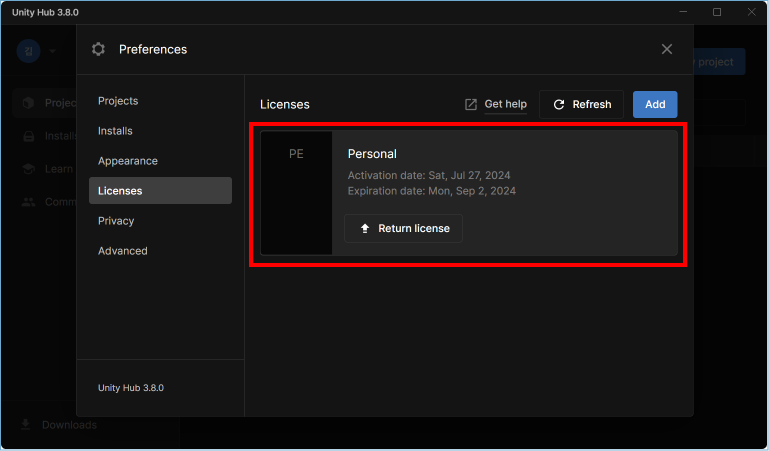Screen dimensions: 769x451
Task: Click the Learn graduation cap icon
Action: click(x=28, y=169)
